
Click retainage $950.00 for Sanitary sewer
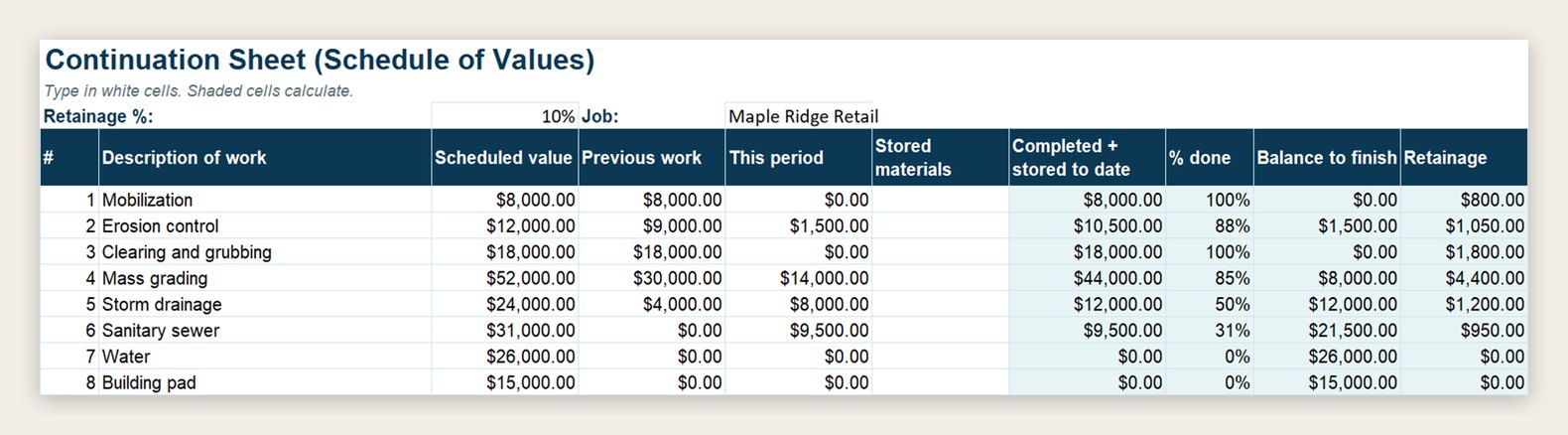tap(1464, 330)
